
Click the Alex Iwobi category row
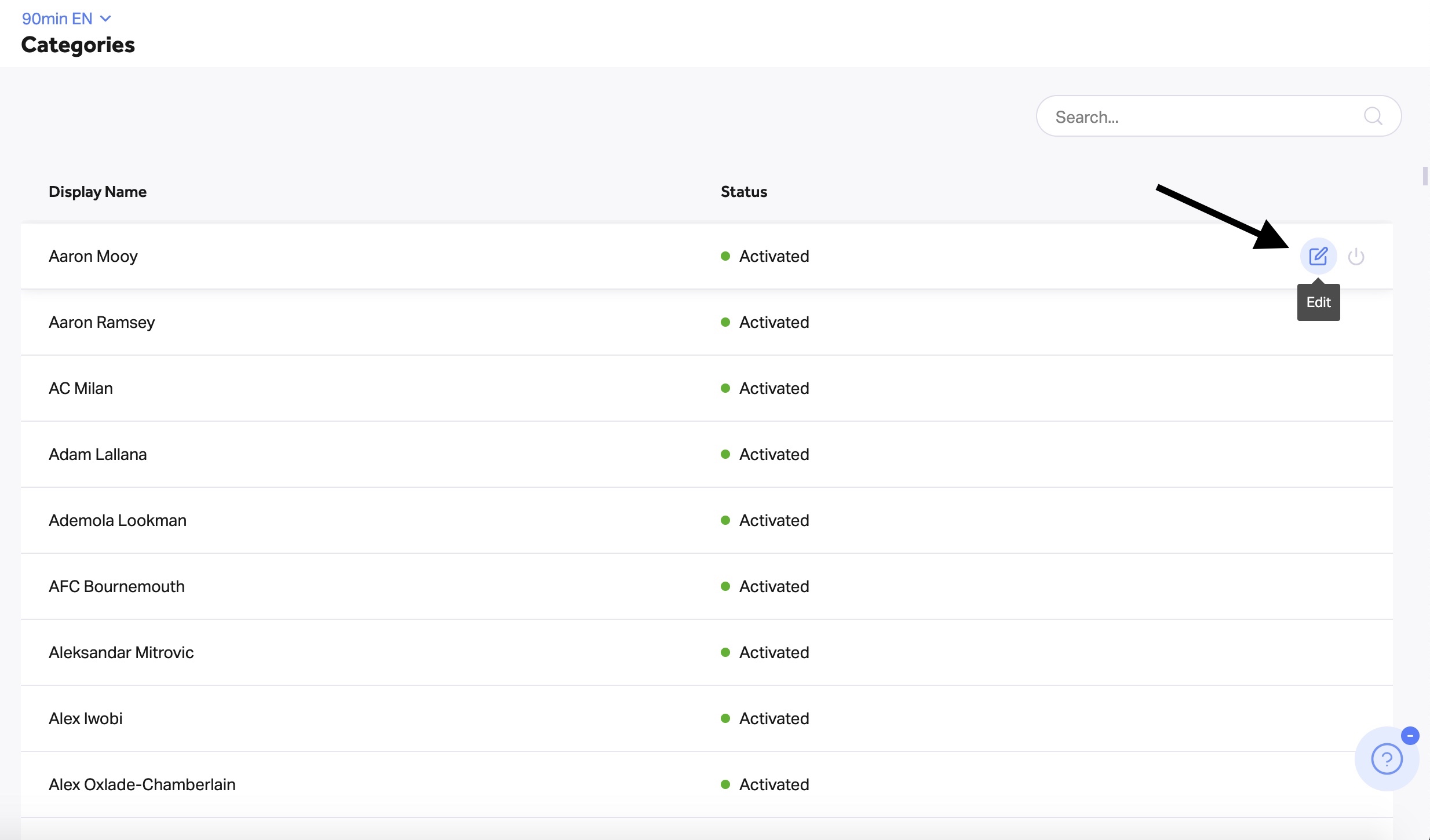(706, 718)
